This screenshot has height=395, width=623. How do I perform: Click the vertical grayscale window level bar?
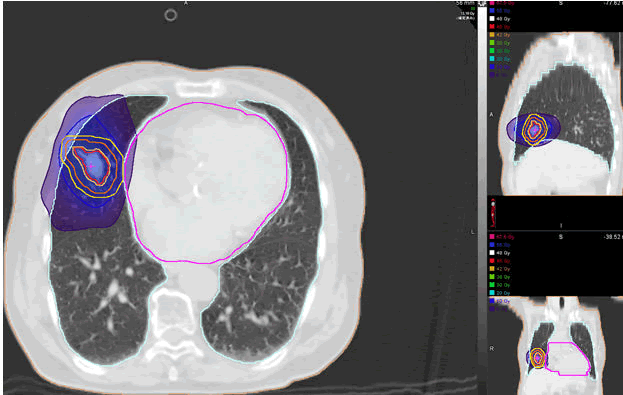[x=482, y=199]
